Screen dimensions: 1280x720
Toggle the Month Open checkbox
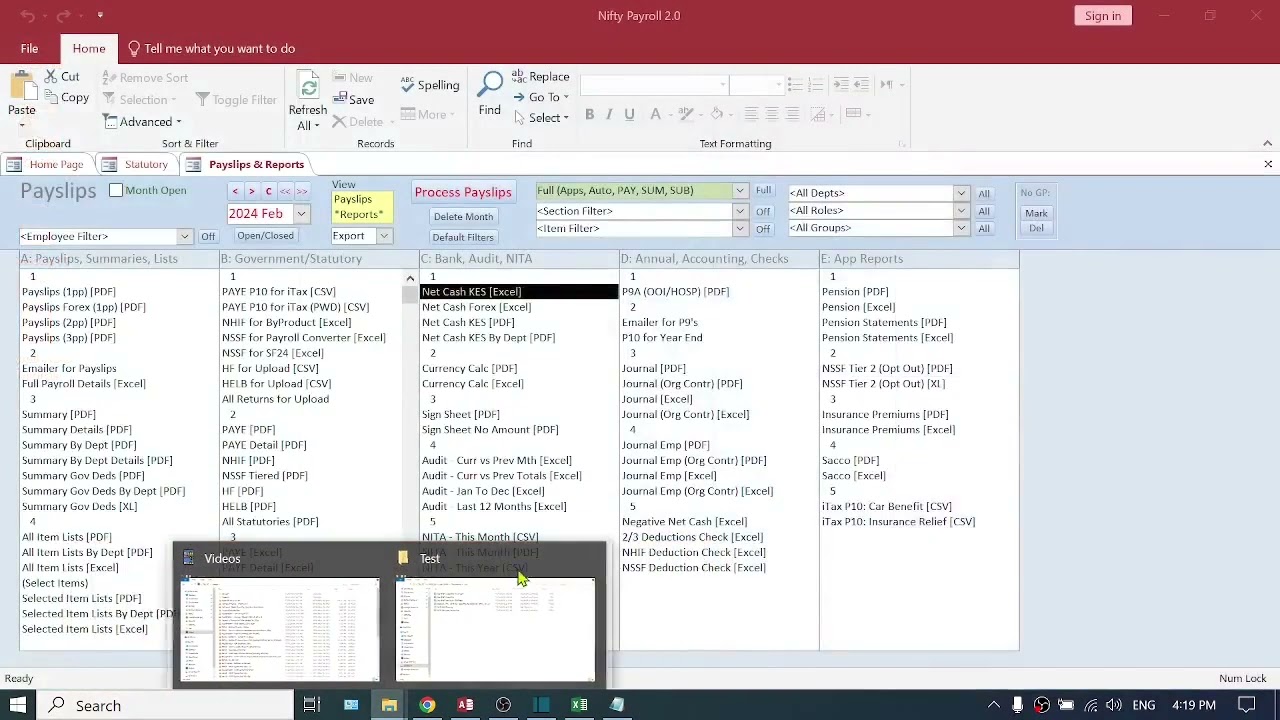tap(116, 190)
